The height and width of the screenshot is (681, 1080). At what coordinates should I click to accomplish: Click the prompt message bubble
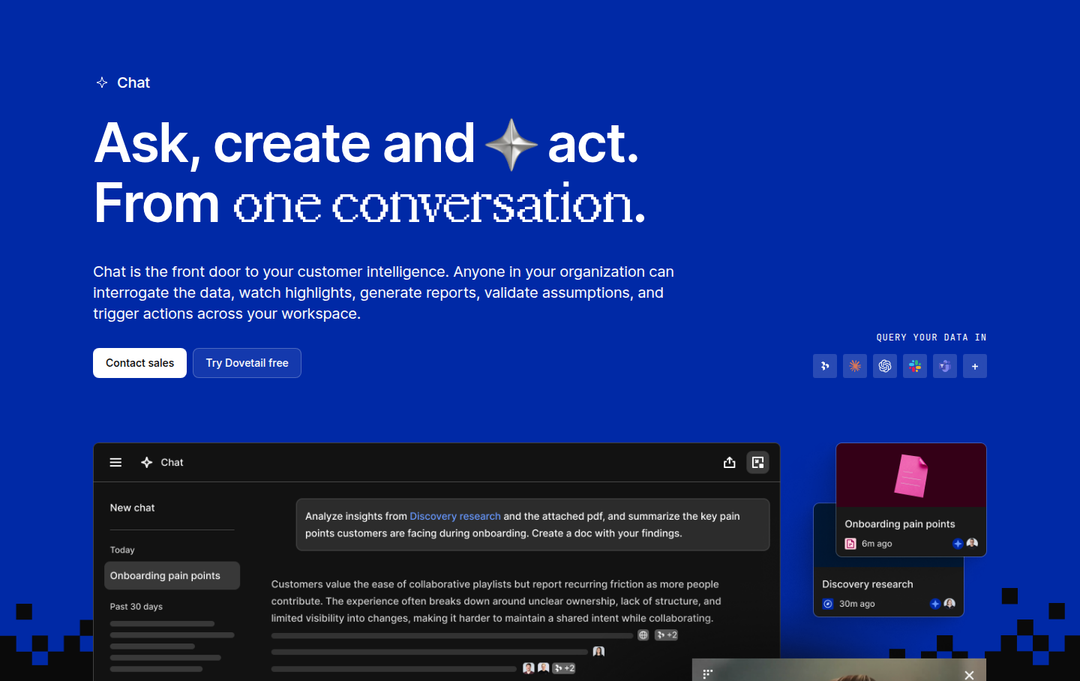pos(532,525)
